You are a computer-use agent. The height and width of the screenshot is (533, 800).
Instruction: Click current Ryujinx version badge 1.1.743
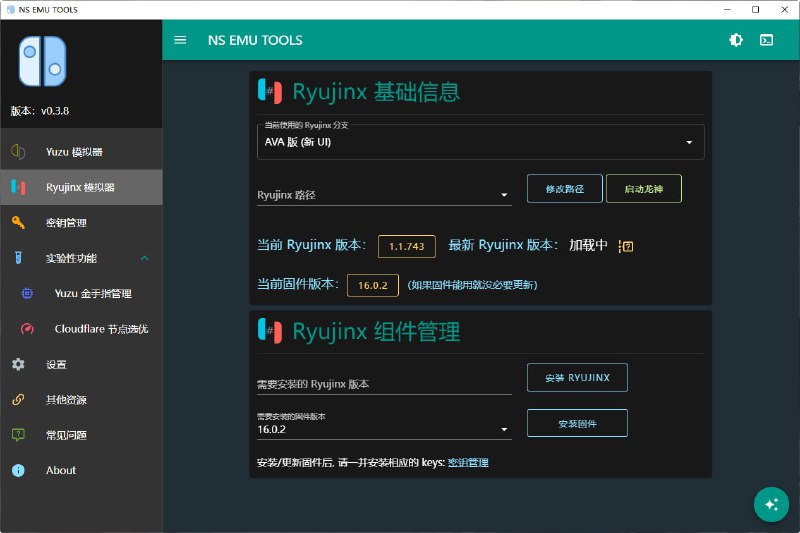(407, 246)
